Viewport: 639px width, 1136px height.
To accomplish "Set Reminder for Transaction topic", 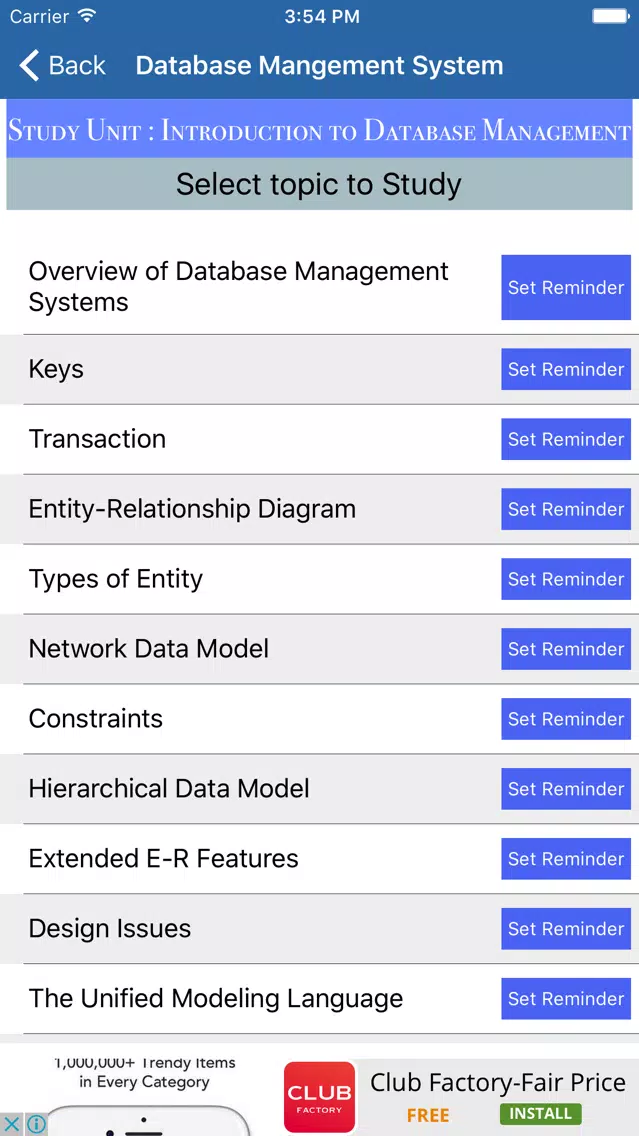I will 566,439.
